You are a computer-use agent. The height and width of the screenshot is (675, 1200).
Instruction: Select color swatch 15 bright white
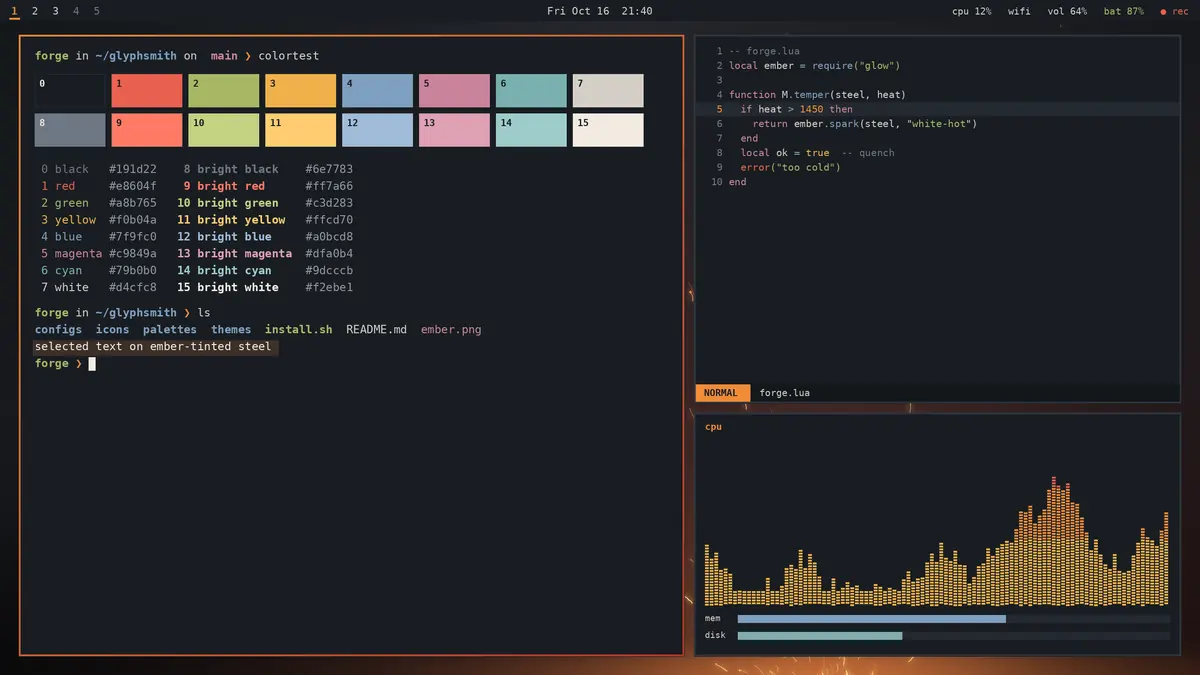coord(608,130)
